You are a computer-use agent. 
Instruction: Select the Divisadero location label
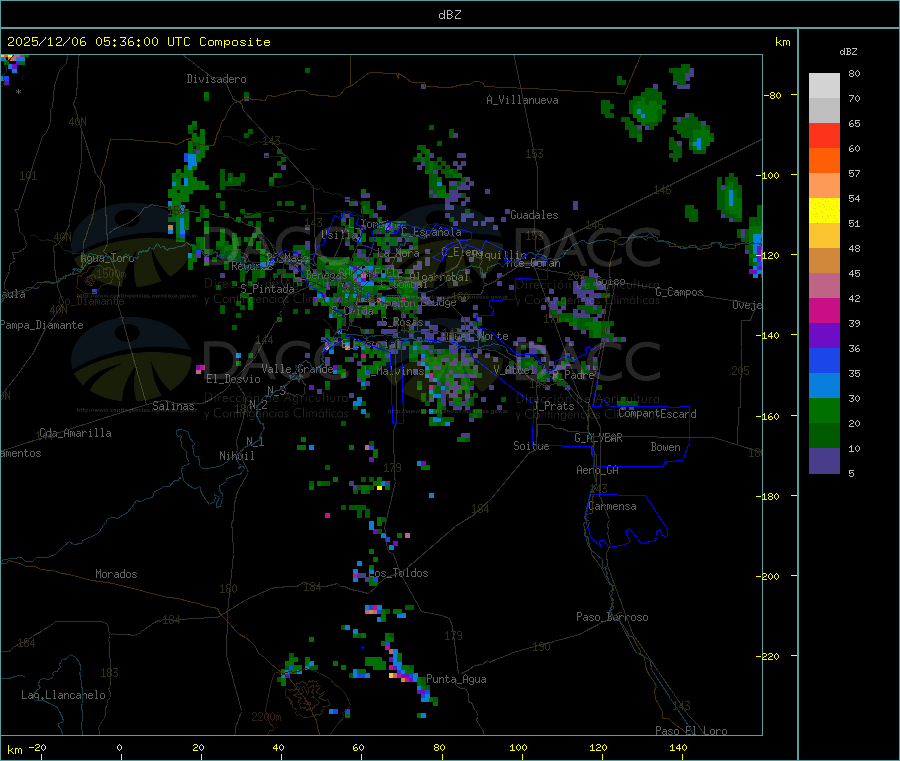(x=216, y=79)
